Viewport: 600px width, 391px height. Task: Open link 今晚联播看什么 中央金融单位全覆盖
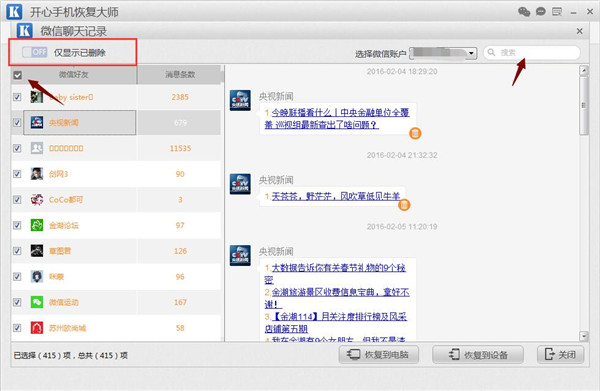[337, 119]
